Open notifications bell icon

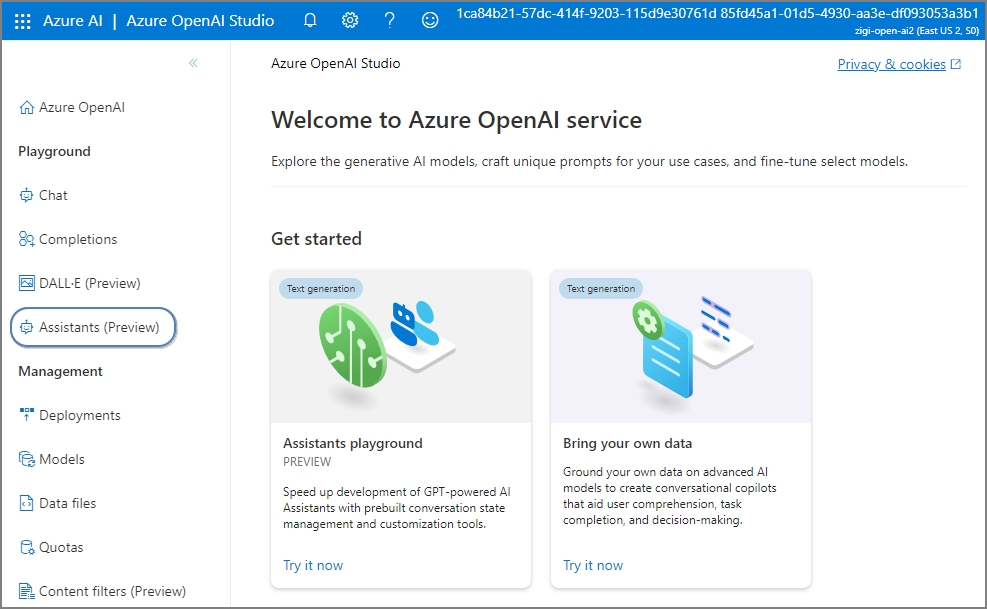[x=310, y=20]
